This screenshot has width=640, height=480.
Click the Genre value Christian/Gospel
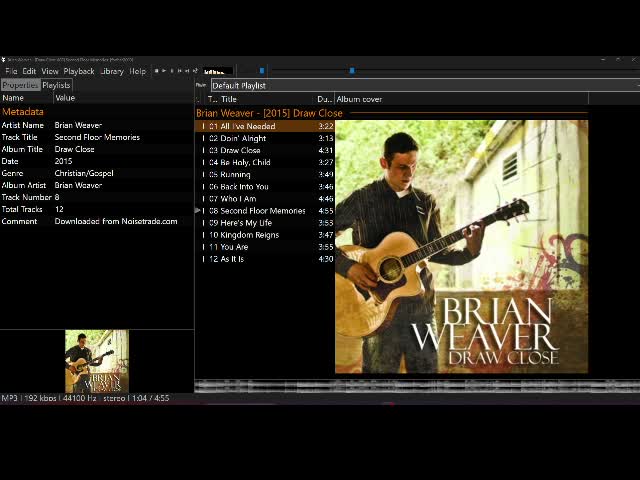click(84, 173)
